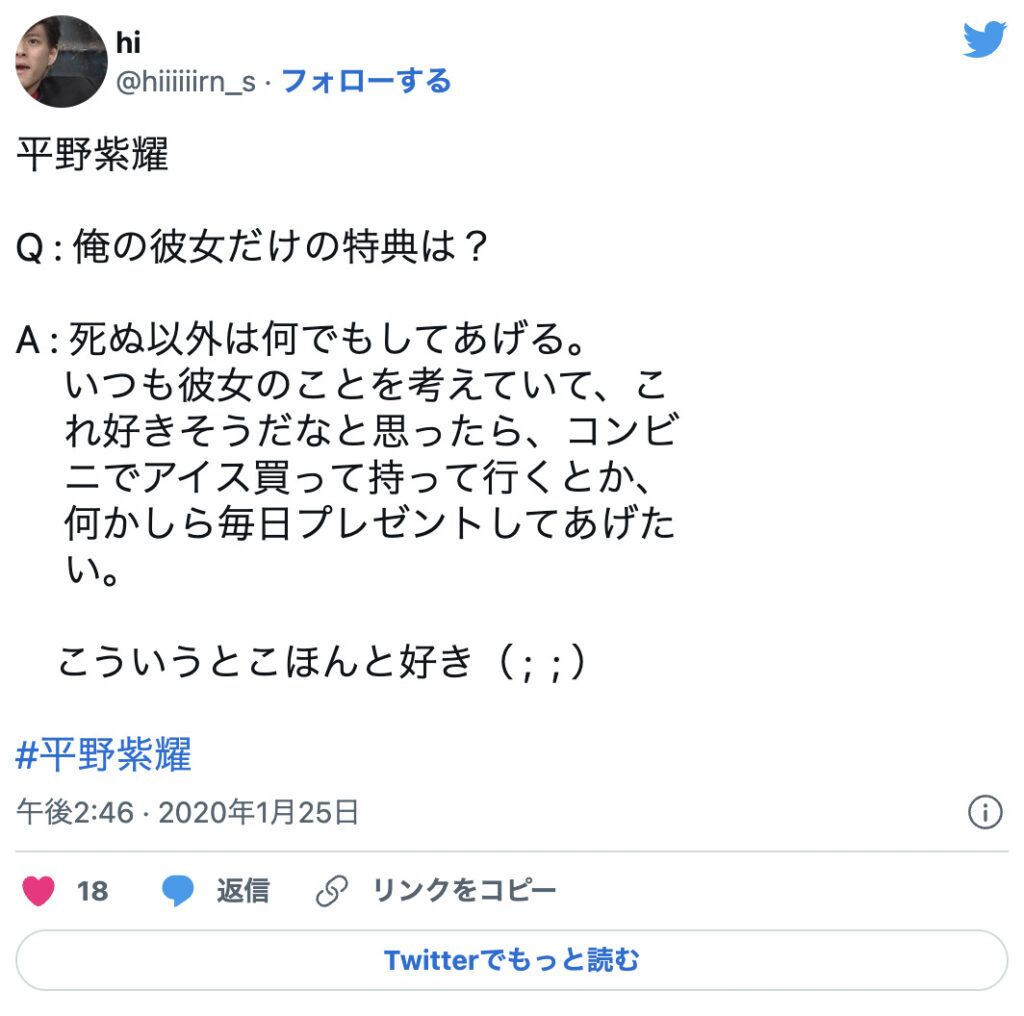Click the chain link icon
The height and width of the screenshot is (1016, 1024).
coord(331,890)
